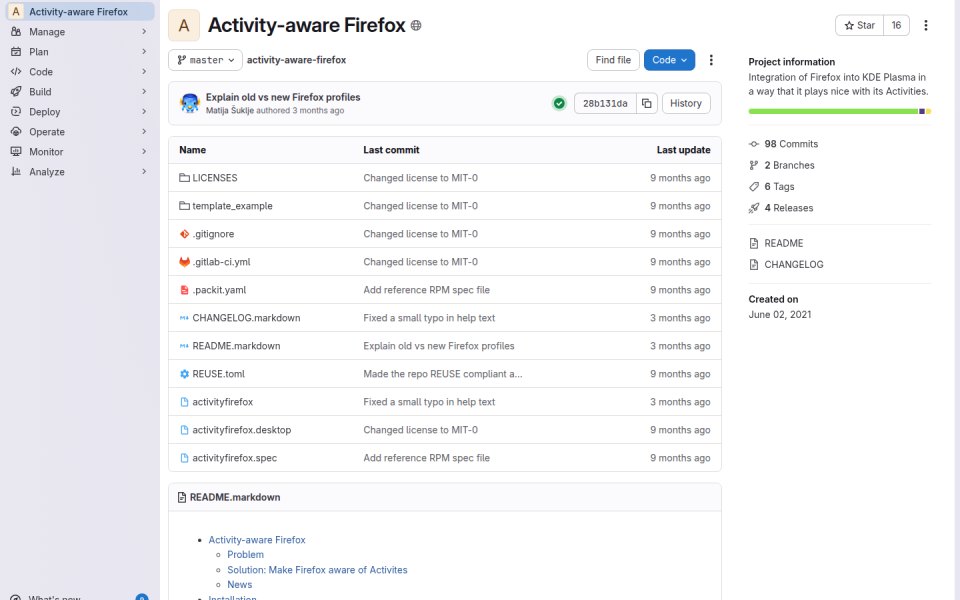Open the 2 Branches link
Viewport: 960px width, 600px height.
pyautogui.click(x=789, y=165)
